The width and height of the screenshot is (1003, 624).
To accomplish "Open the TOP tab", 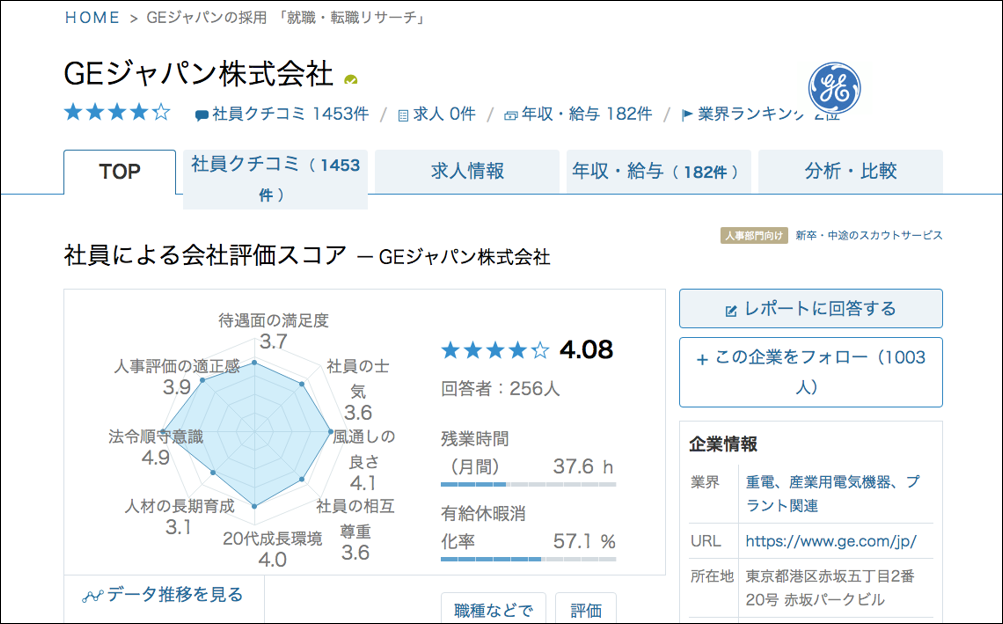I will pyautogui.click(x=120, y=171).
